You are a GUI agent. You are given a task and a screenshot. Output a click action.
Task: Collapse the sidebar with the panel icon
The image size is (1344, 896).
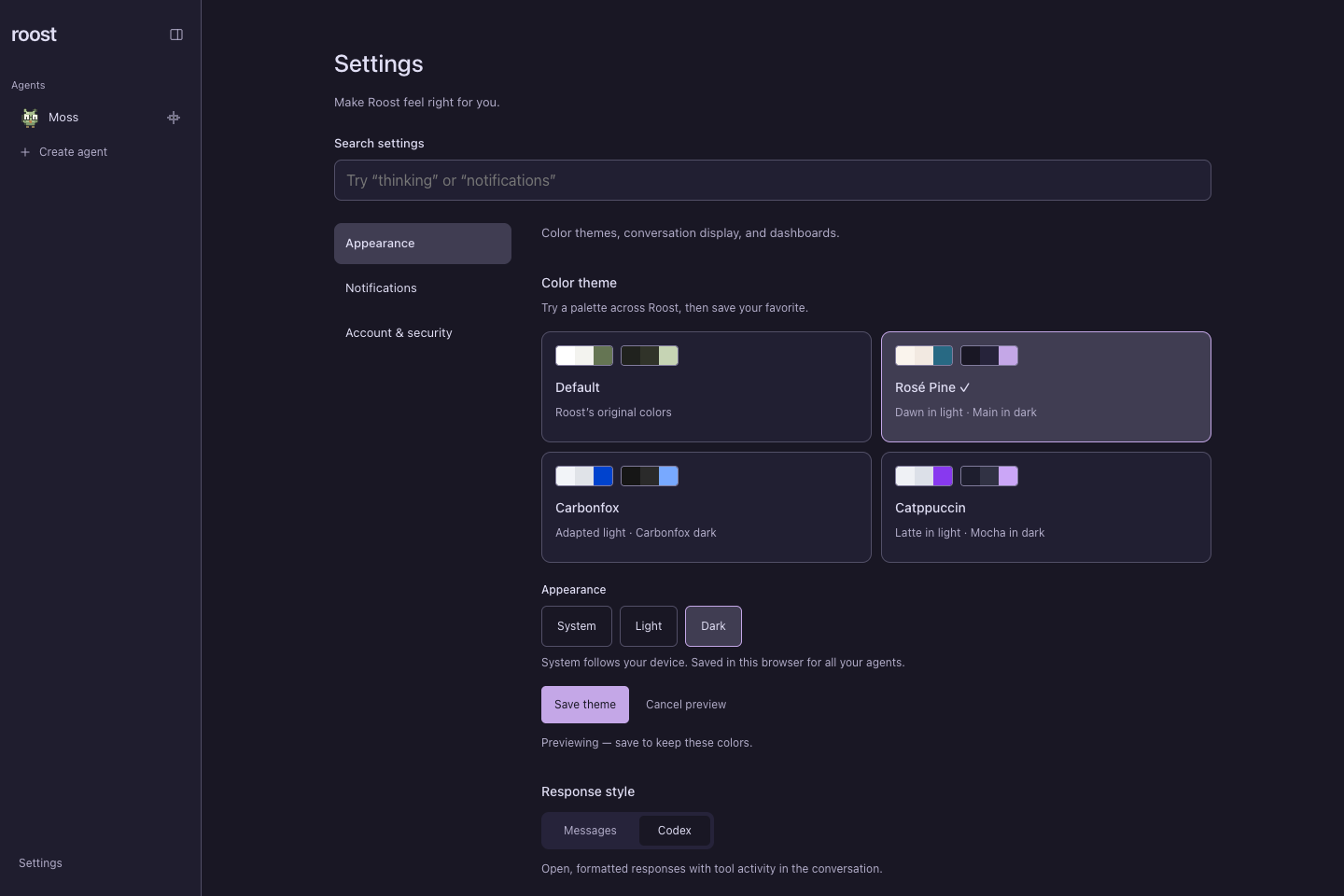tap(176, 35)
